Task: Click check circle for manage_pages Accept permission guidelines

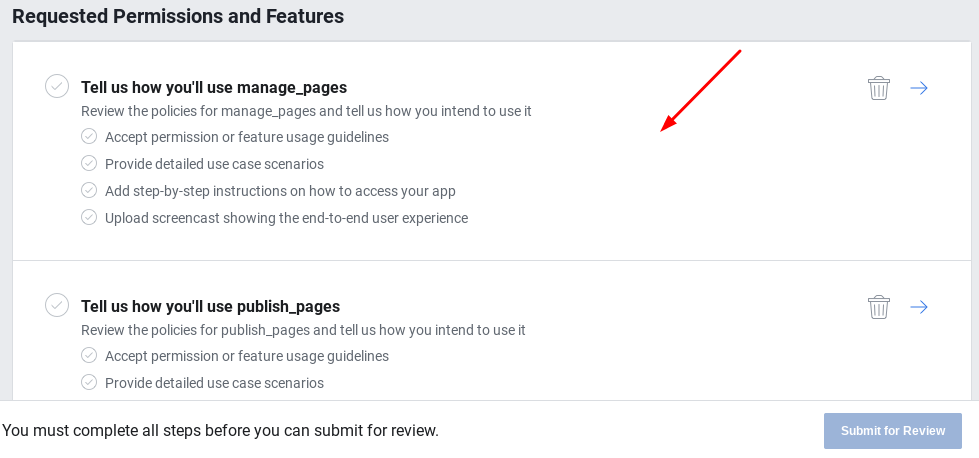Action: pyautogui.click(x=89, y=136)
